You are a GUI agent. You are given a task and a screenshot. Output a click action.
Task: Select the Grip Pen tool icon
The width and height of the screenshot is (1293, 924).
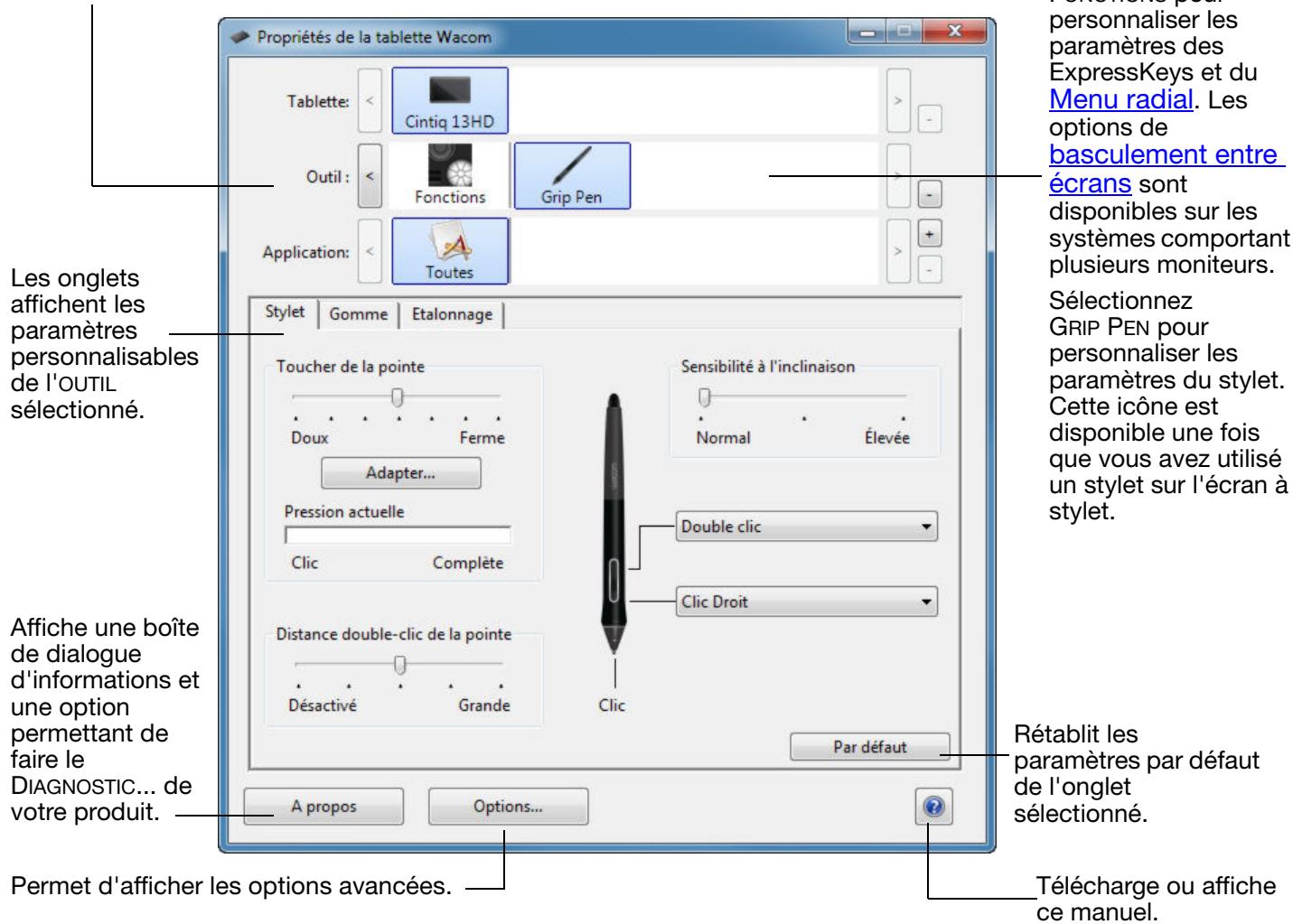(572, 175)
